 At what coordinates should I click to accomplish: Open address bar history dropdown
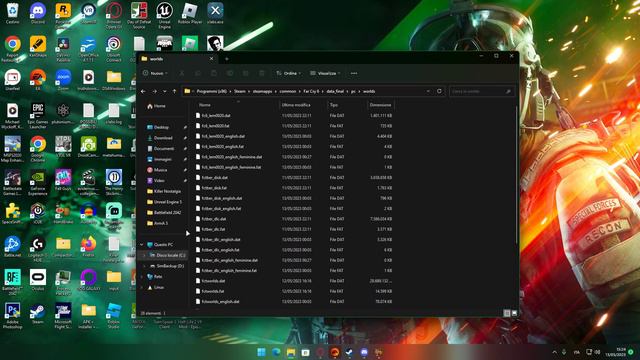(428, 91)
